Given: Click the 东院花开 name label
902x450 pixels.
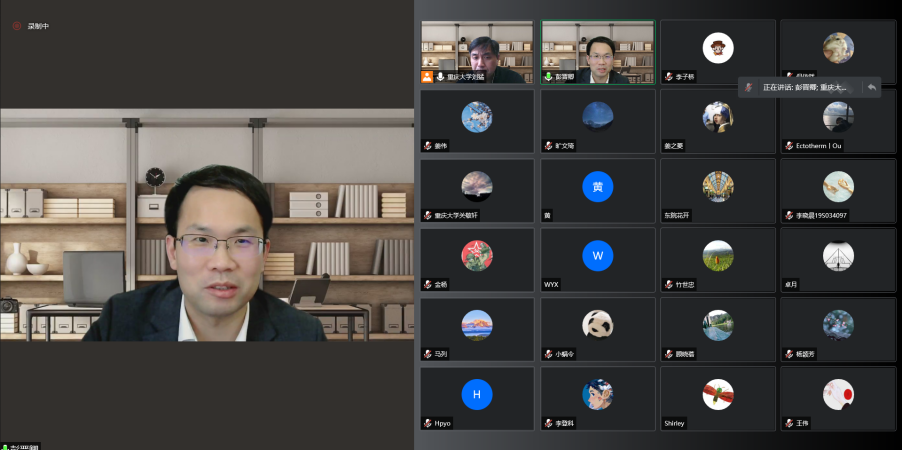Looking at the screenshot, I should [x=677, y=216].
